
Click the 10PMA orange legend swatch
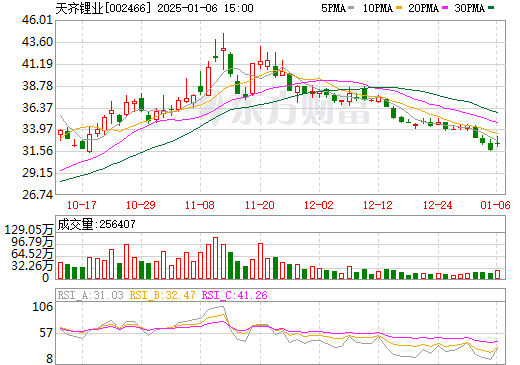pos(398,8)
